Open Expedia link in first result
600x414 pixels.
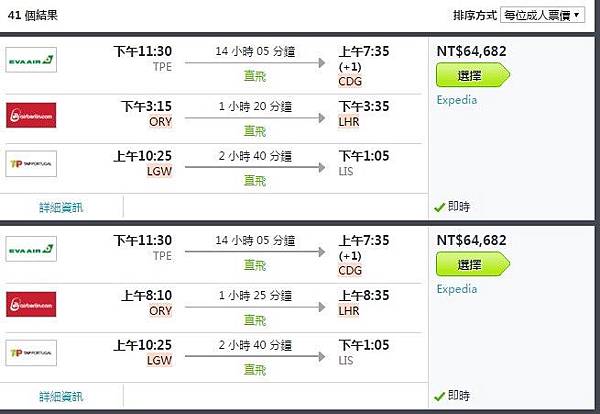point(457,100)
